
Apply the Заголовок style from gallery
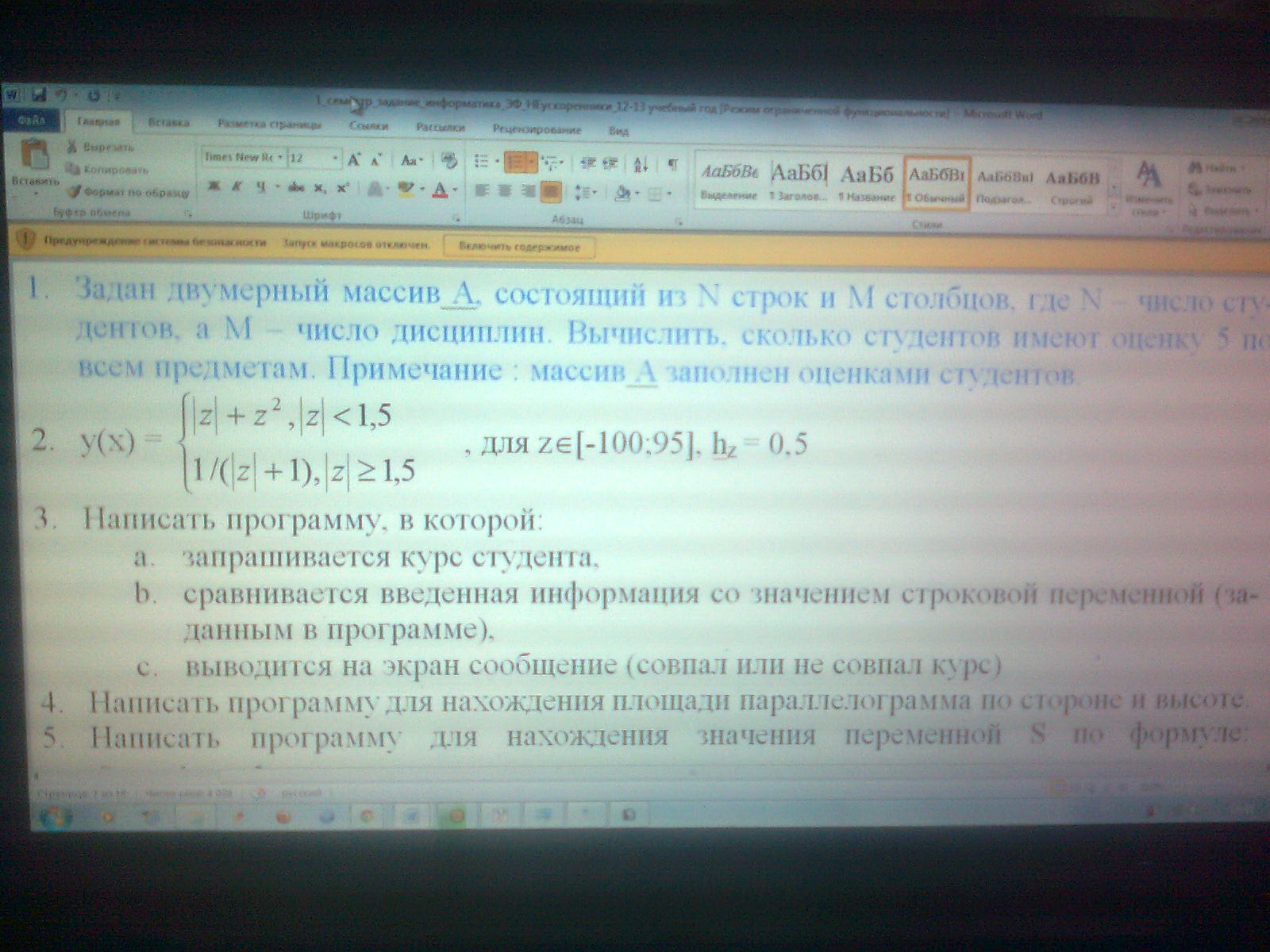[x=799, y=182]
